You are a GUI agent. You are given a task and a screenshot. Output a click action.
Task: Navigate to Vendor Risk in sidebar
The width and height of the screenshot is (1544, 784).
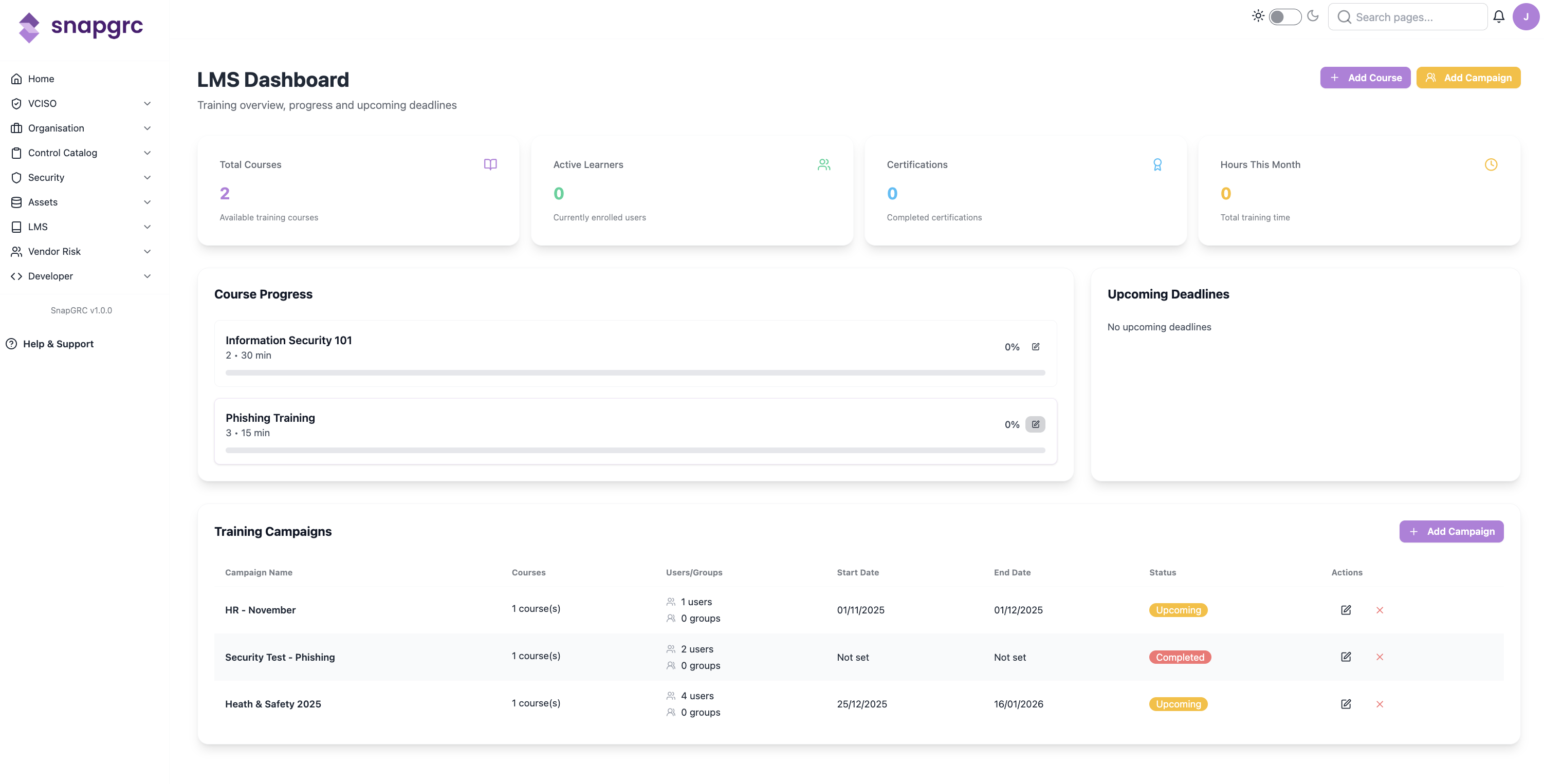point(54,251)
